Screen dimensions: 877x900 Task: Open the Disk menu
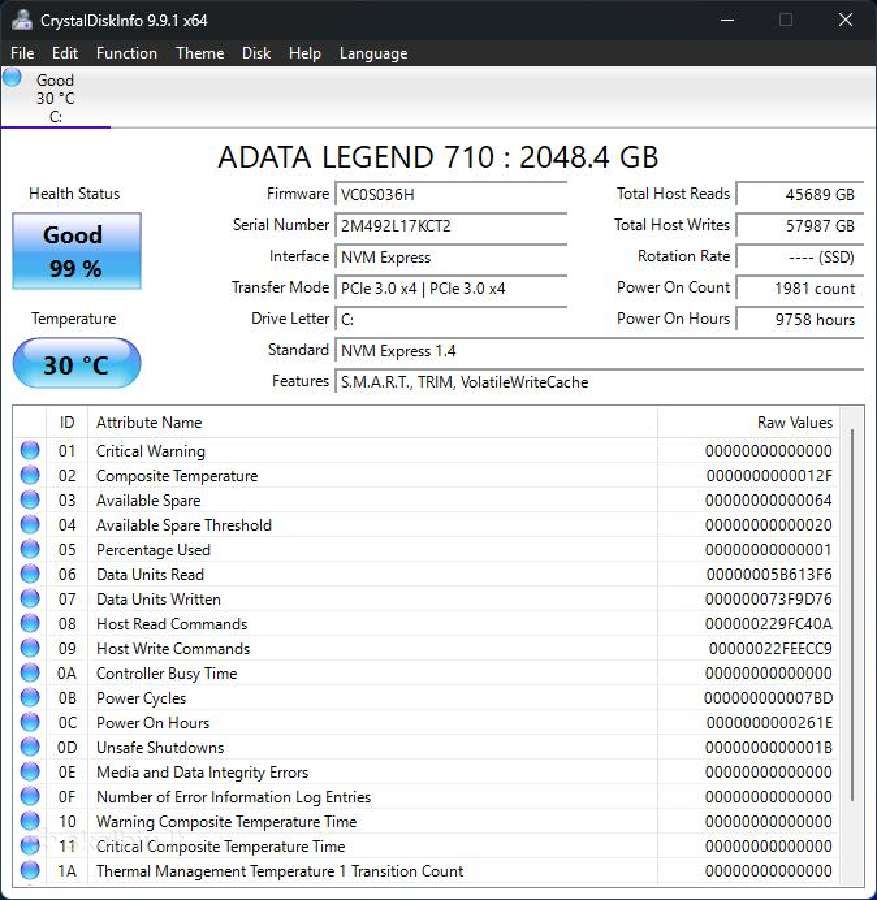click(x=256, y=53)
